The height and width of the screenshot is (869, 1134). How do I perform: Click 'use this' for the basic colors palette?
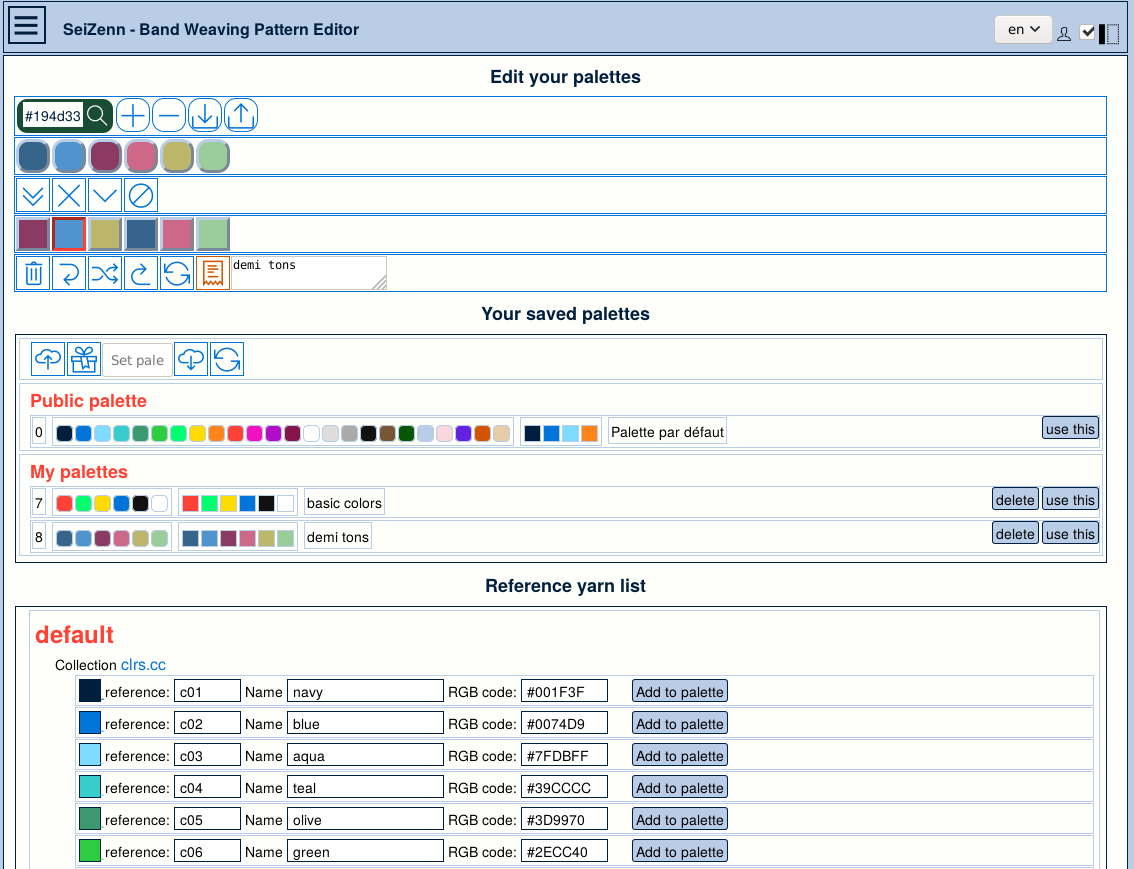[x=1070, y=498]
